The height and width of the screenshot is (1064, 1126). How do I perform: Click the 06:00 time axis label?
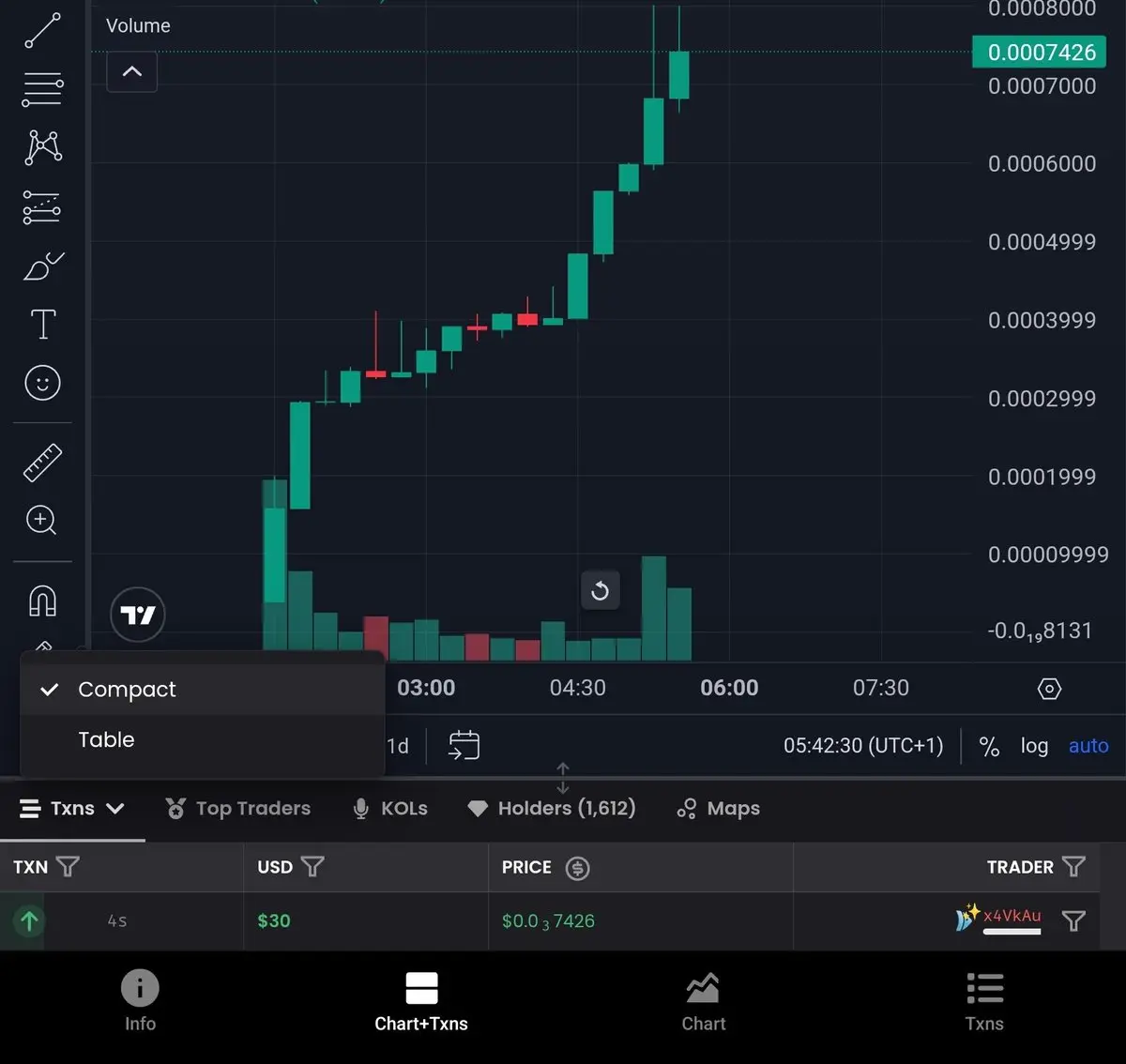click(x=729, y=688)
